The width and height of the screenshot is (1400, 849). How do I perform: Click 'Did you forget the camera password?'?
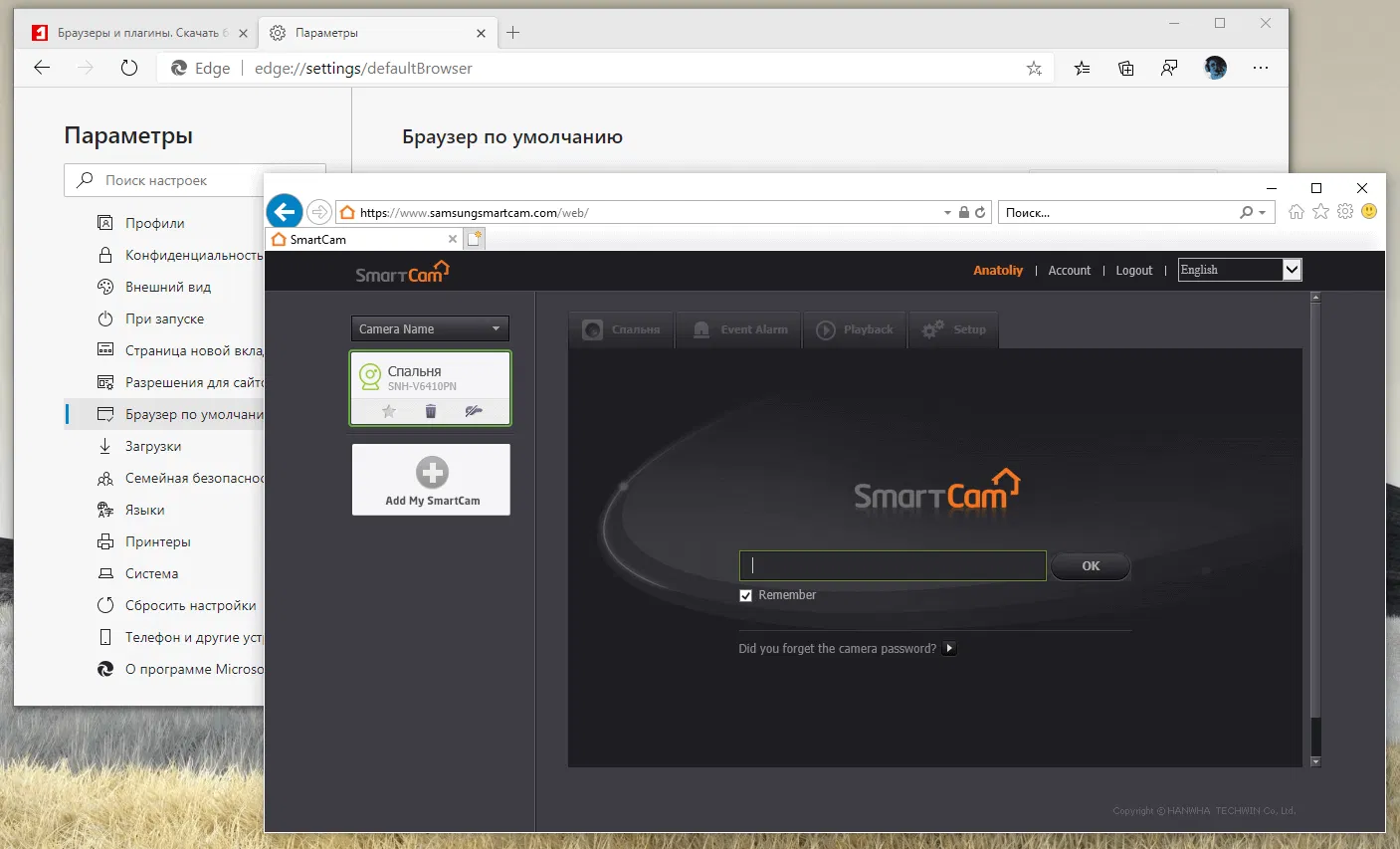838,648
